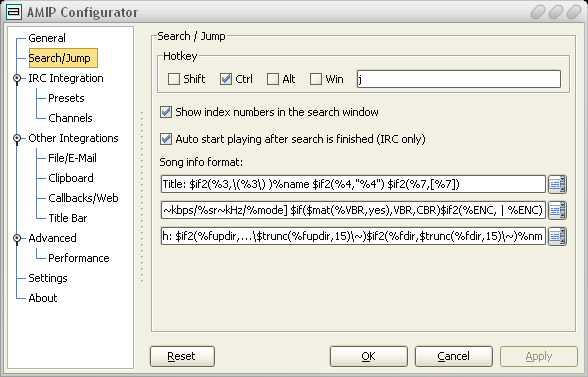
Task: Uncheck the Ctrl hotkey modifier
Action: [226, 79]
